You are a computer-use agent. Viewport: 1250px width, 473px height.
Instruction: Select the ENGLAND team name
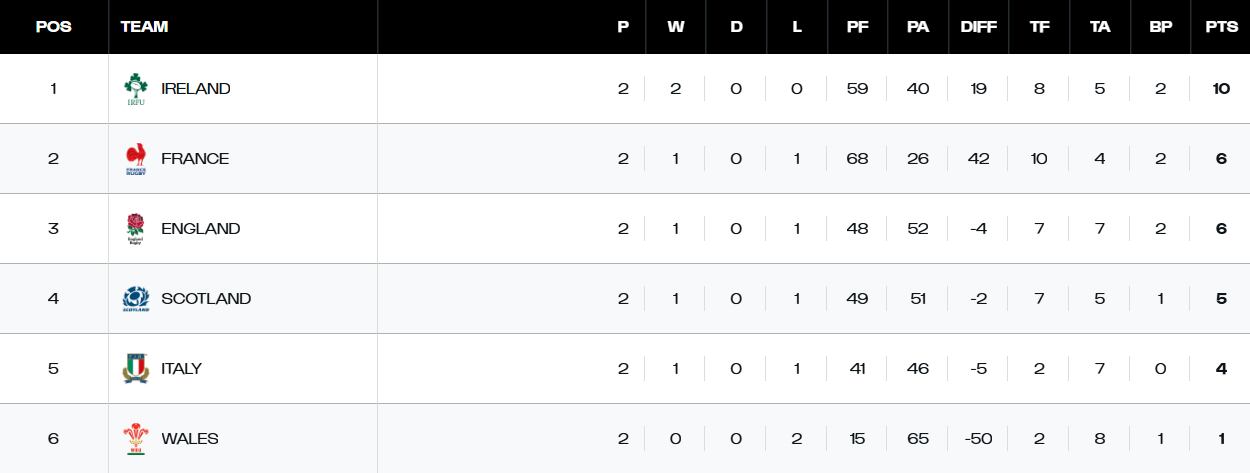coord(201,229)
